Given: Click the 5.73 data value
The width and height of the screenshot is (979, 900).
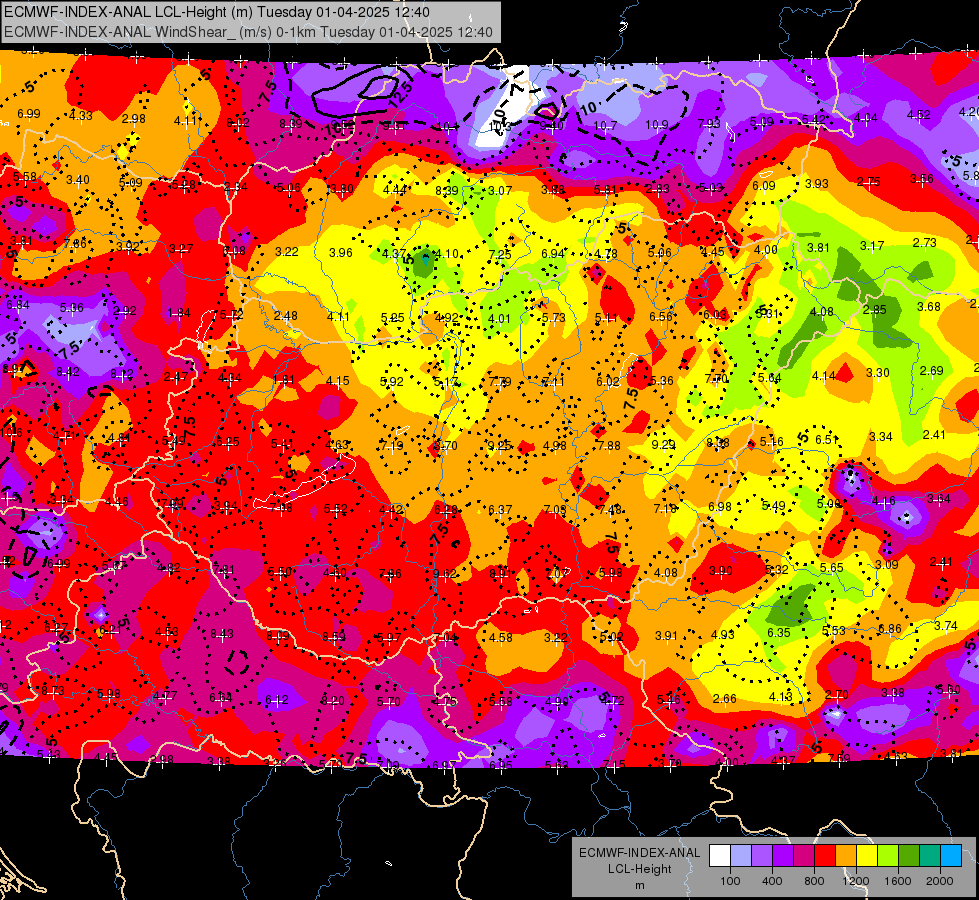Looking at the screenshot, I should click(x=553, y=317).
